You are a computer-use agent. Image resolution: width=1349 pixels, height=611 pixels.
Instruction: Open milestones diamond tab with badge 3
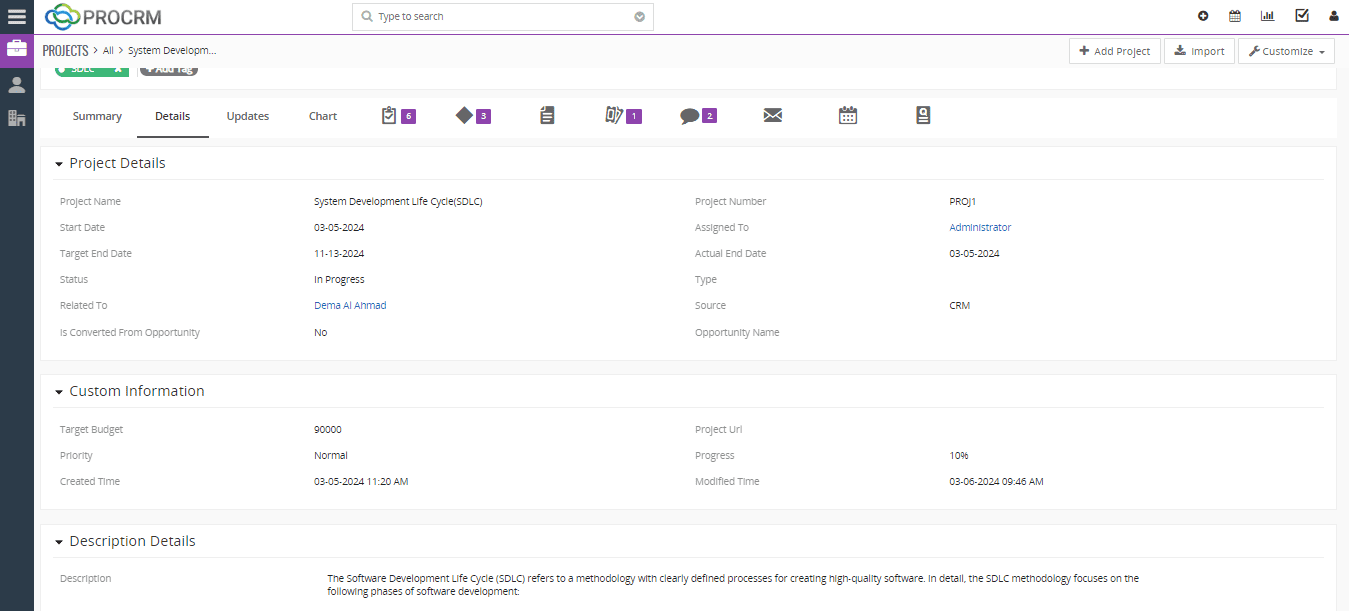tap(472, 116)
